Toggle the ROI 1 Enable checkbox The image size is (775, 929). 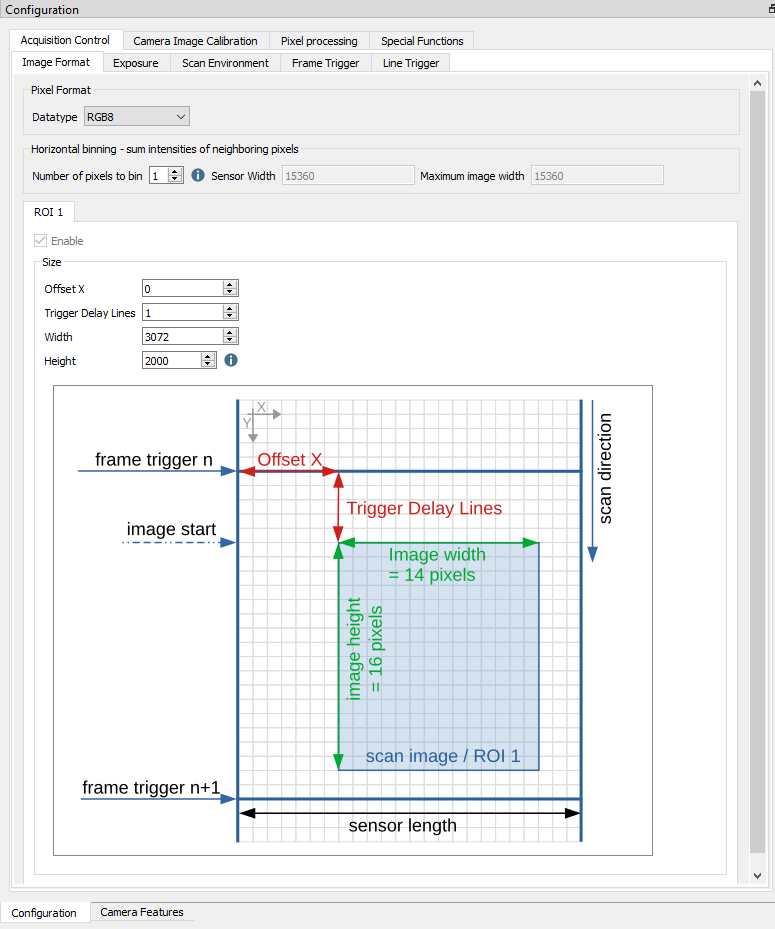tap(40, 241)
